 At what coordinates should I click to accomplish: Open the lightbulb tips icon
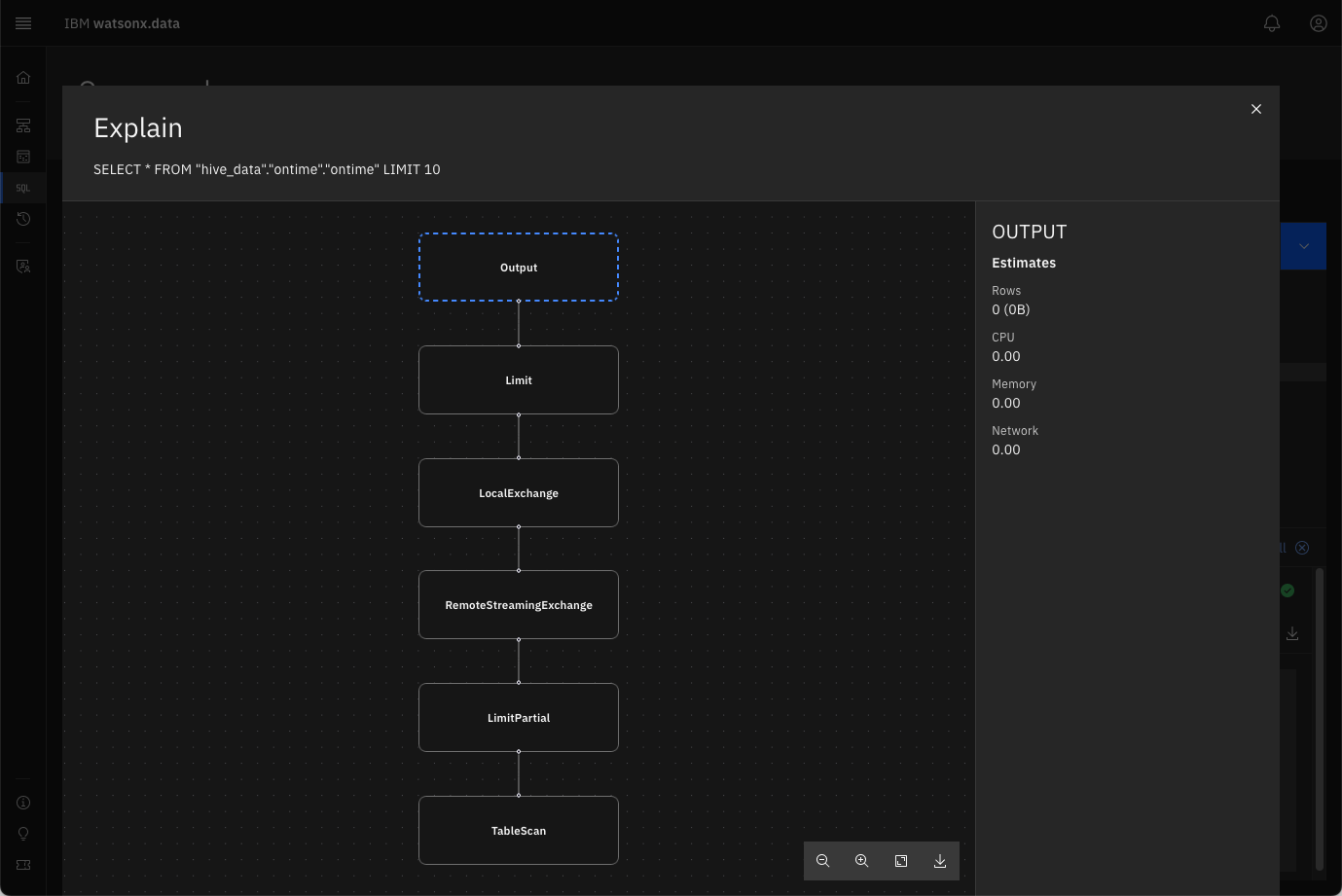pos(23,834)
